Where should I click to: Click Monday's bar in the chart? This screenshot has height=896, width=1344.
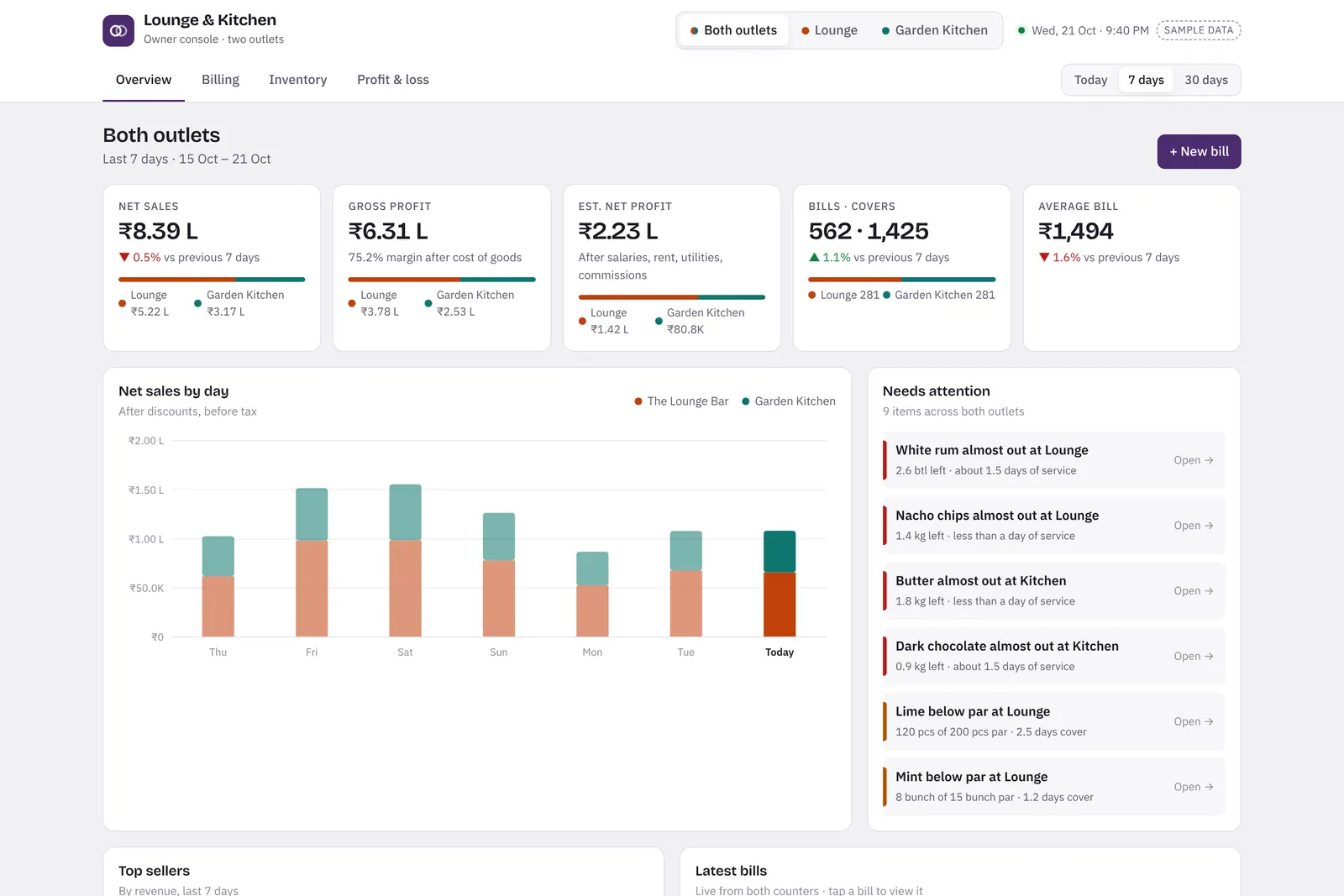(x=592, y=594)
